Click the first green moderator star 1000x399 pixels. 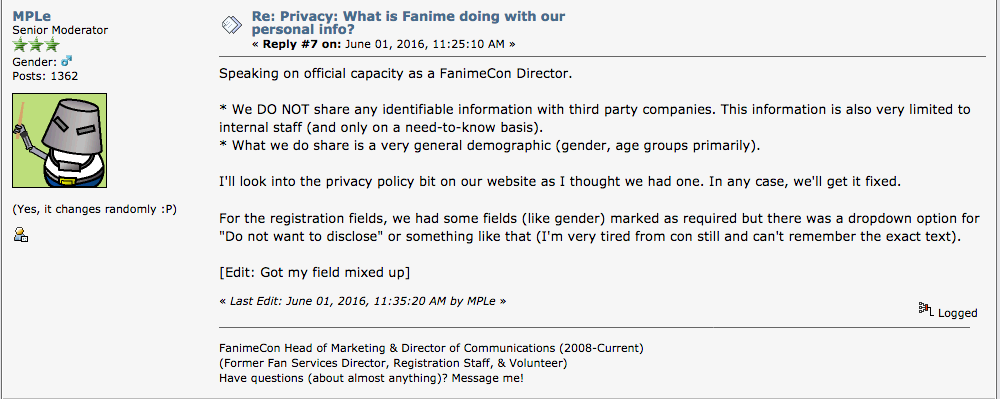tap(20, 45)
